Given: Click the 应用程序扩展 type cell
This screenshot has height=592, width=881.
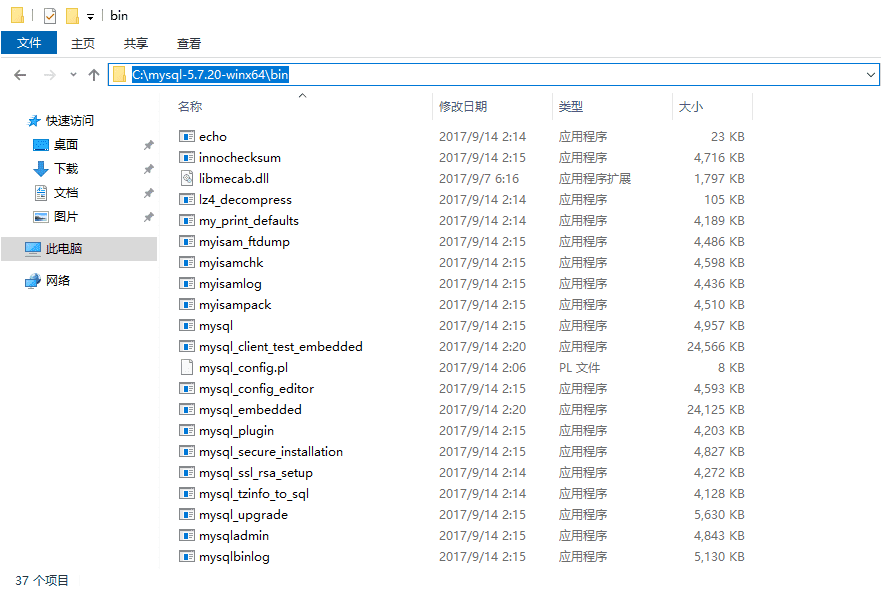Looking at the screenshot, I should pos(594,179).
